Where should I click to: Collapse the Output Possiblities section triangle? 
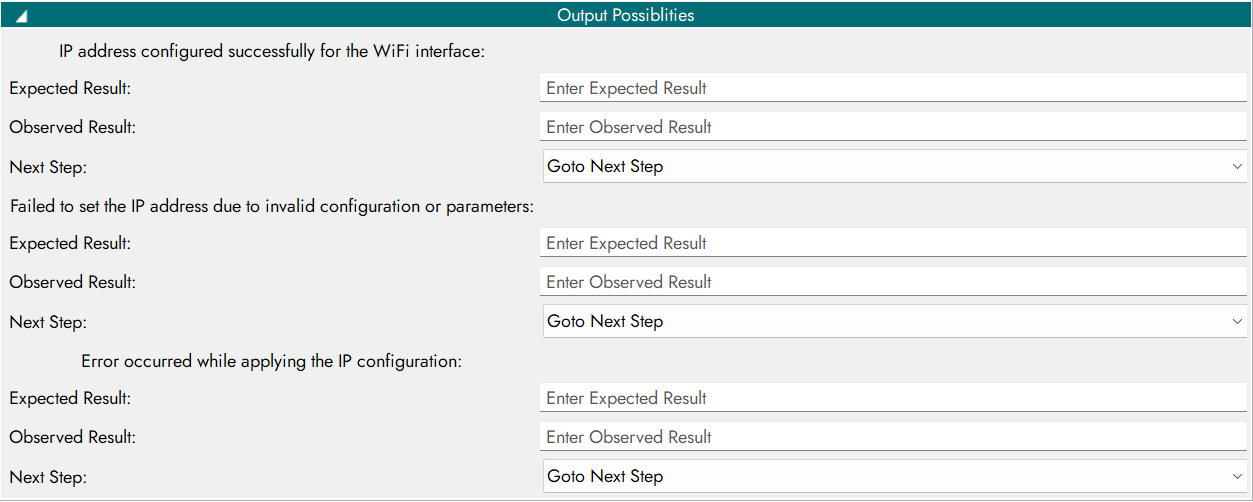(21, 16)
